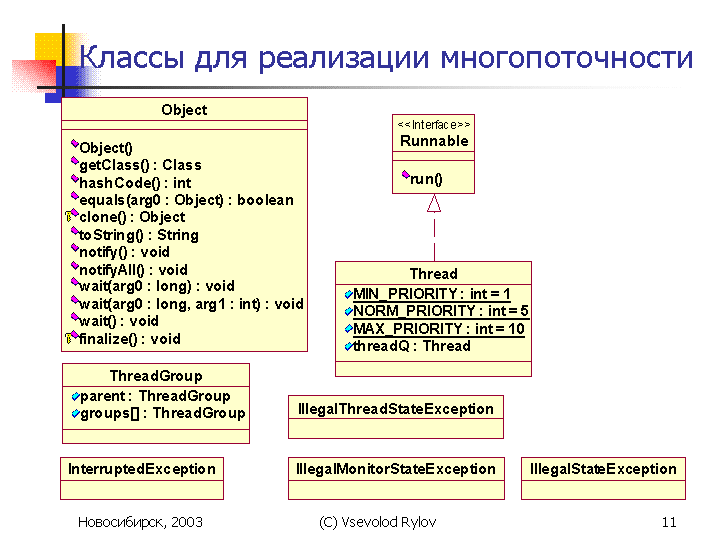
Task: Select the Object class title
Action: click(x=184, y=110)
